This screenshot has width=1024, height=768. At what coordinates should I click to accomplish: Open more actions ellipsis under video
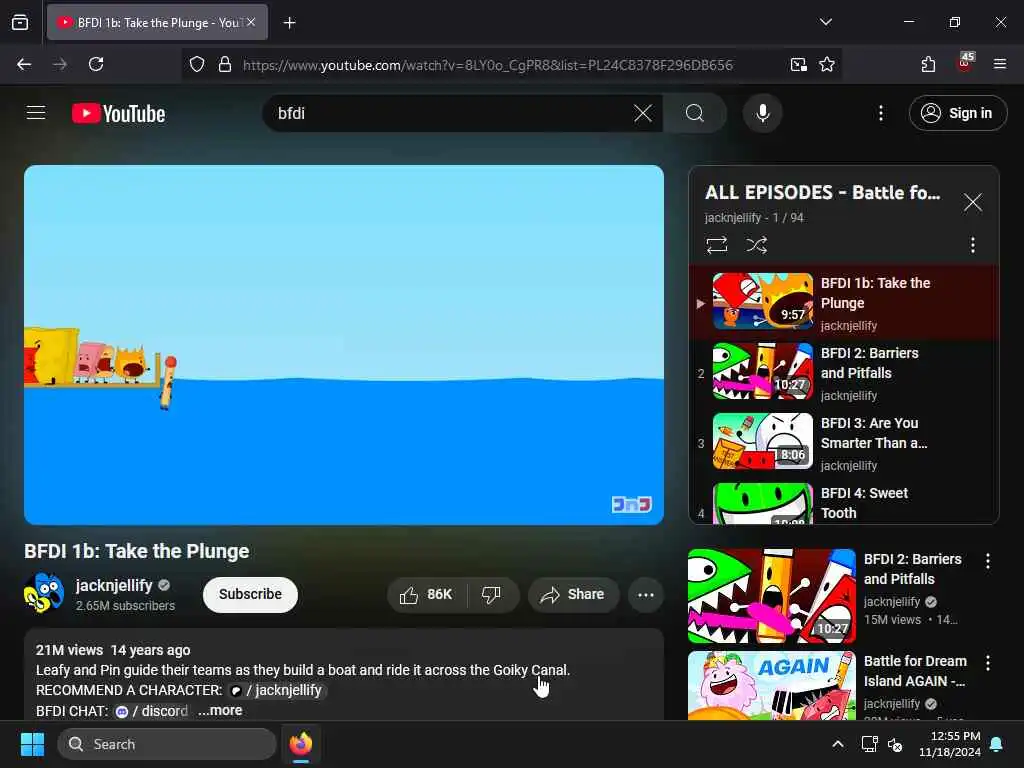[x=645, y=594]
